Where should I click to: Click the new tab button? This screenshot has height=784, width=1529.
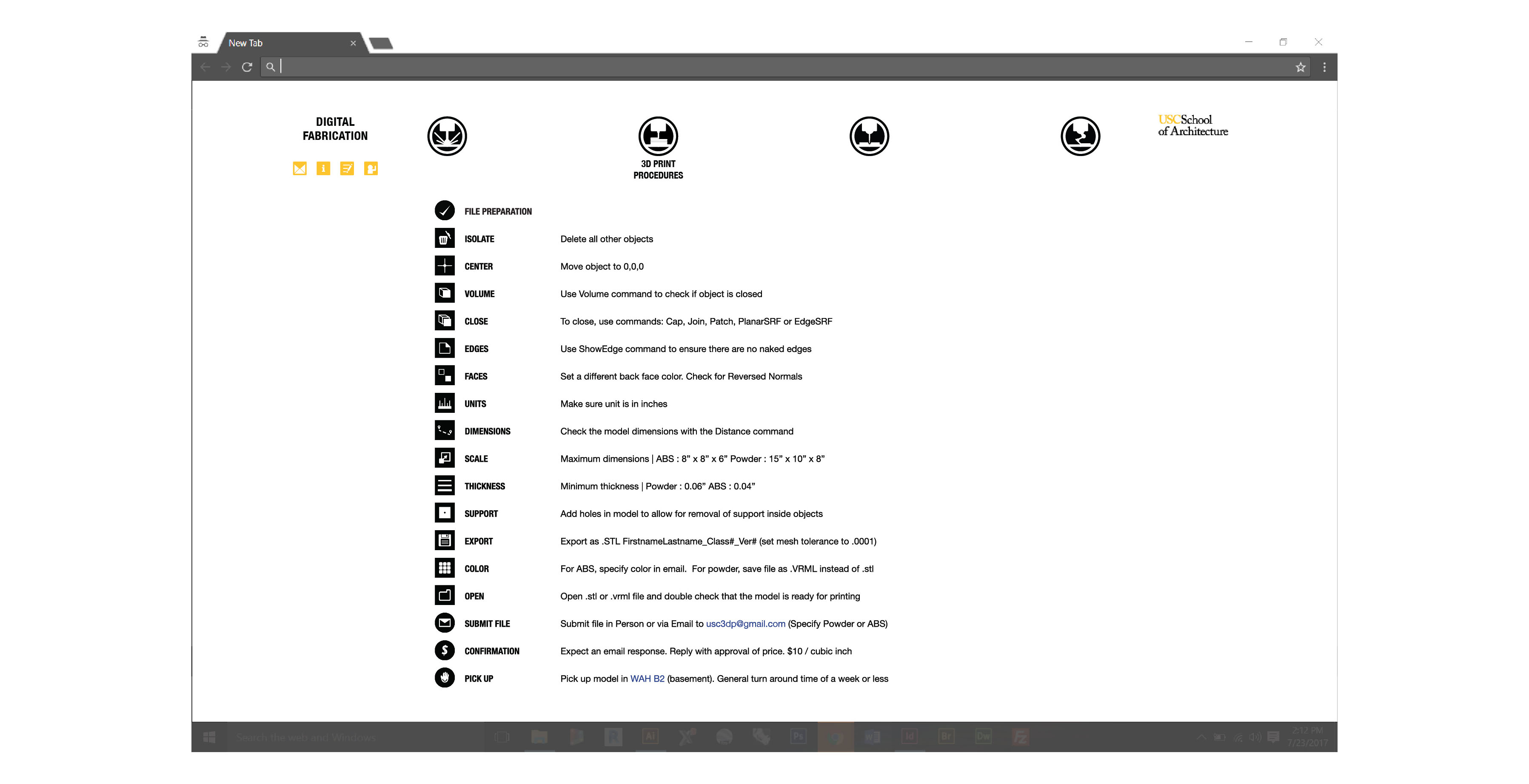click(x=380, y=43)
